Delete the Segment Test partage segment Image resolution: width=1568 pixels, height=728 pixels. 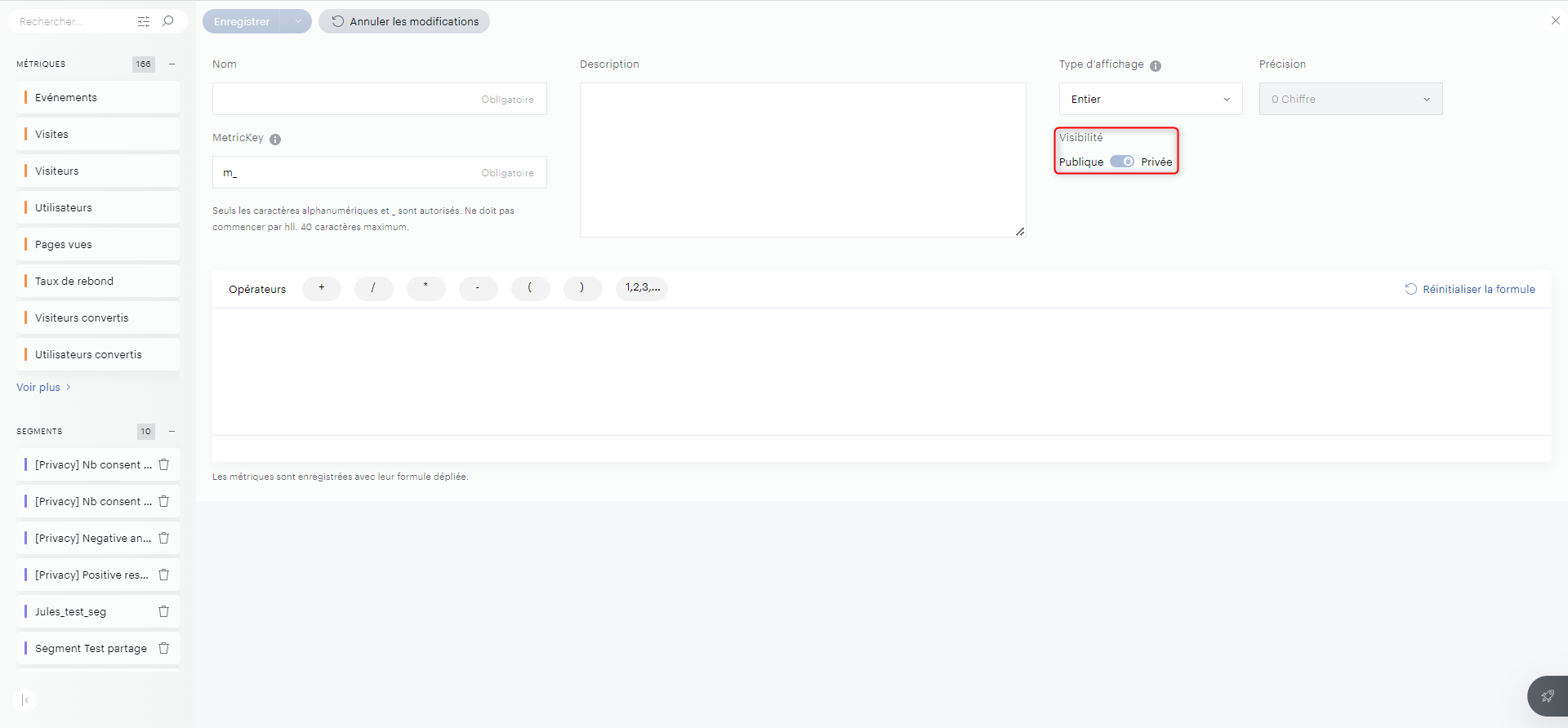click(x=163, y=648)
